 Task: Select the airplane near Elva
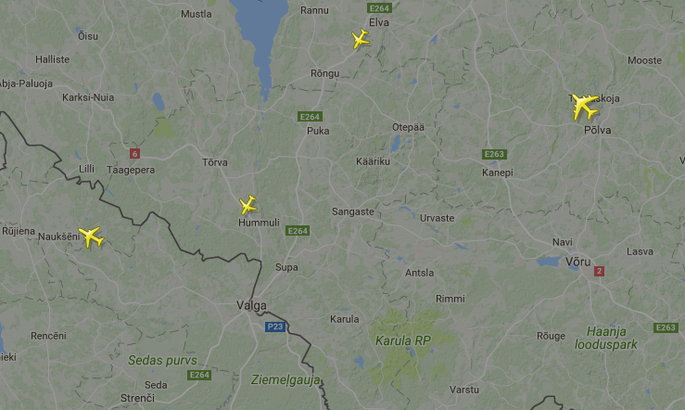click(360, 39)
